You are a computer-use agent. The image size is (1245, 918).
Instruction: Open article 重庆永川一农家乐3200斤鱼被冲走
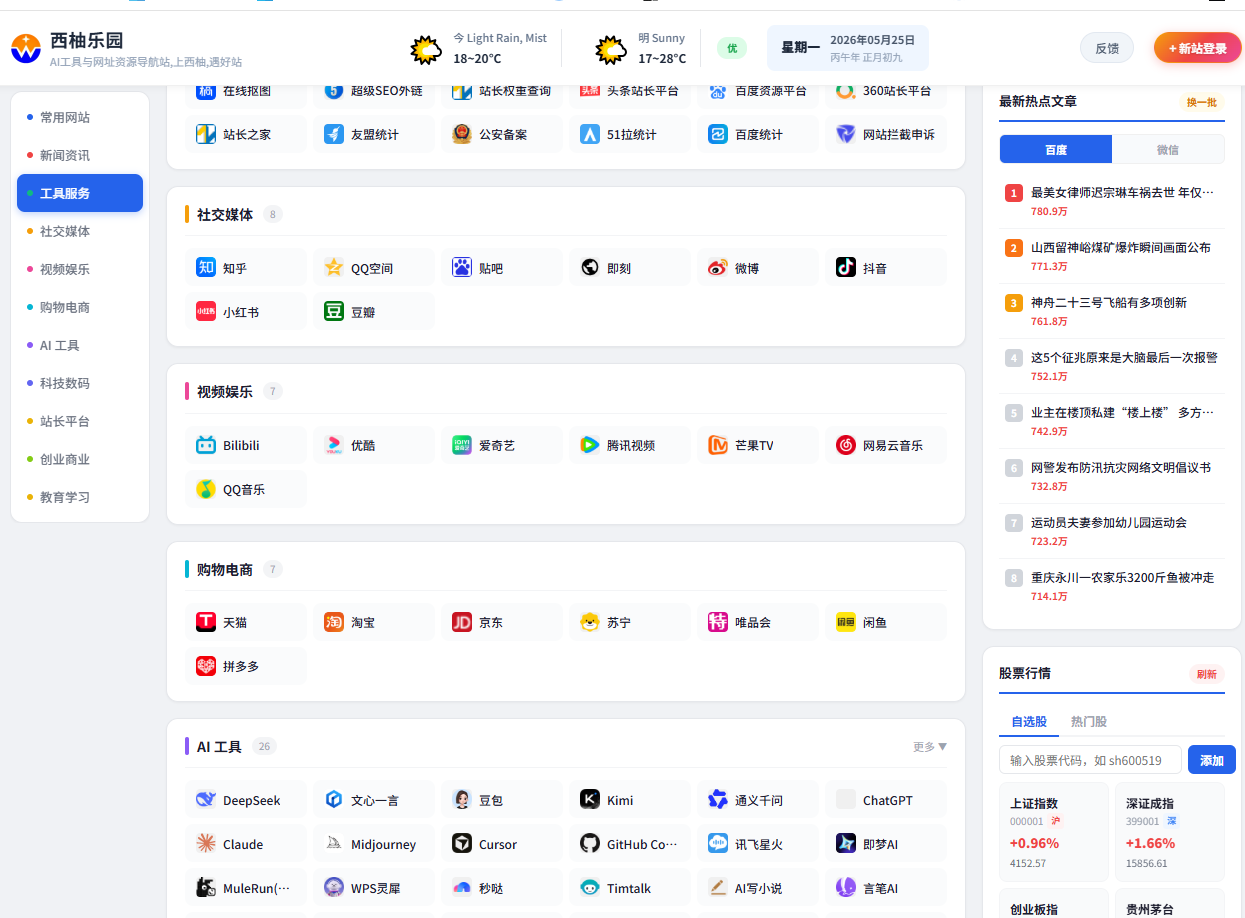[x=1122, y=577]
